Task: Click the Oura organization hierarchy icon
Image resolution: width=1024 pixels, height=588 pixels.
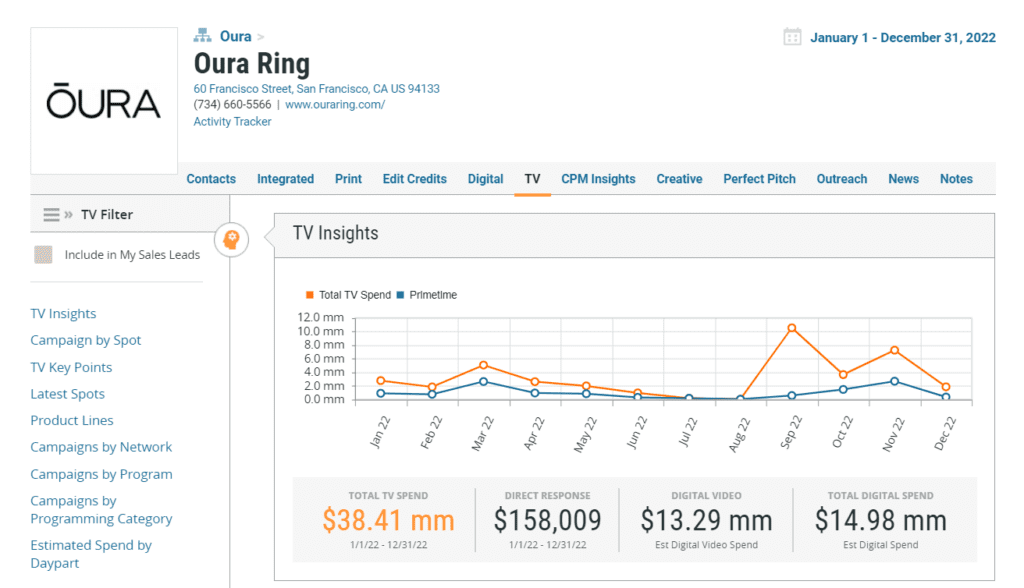Action: point(202,35)
